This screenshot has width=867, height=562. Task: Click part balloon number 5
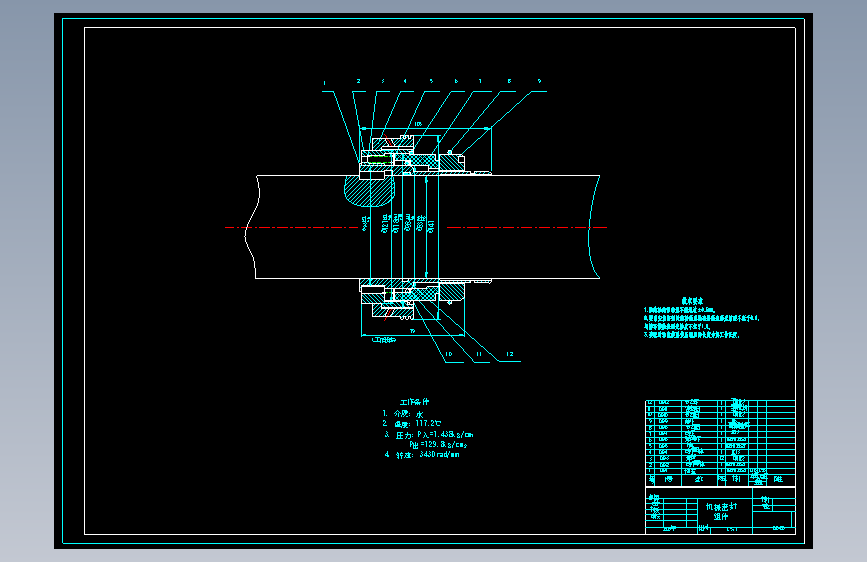431,81
